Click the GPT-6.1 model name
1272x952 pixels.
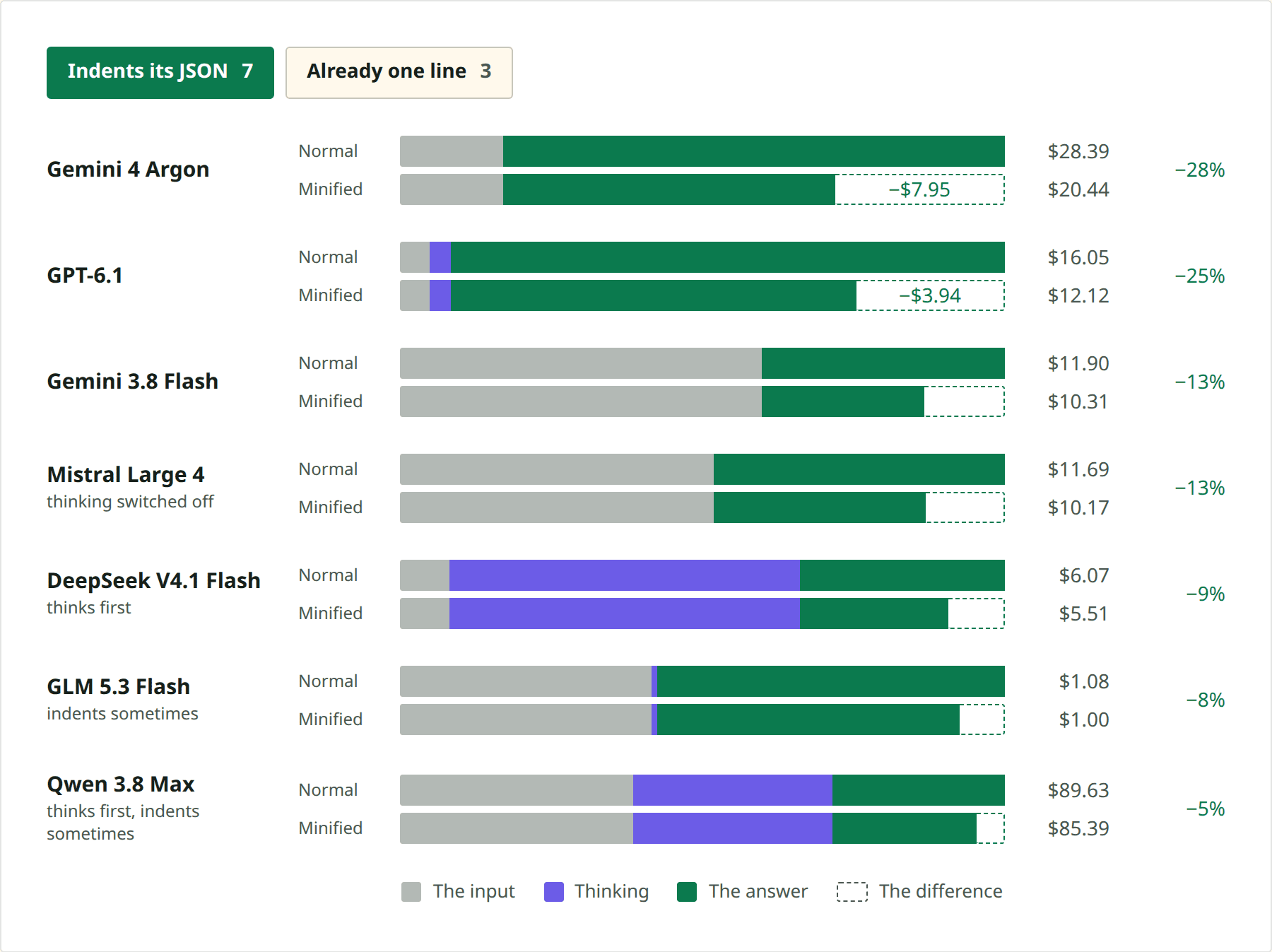[85, 276]
